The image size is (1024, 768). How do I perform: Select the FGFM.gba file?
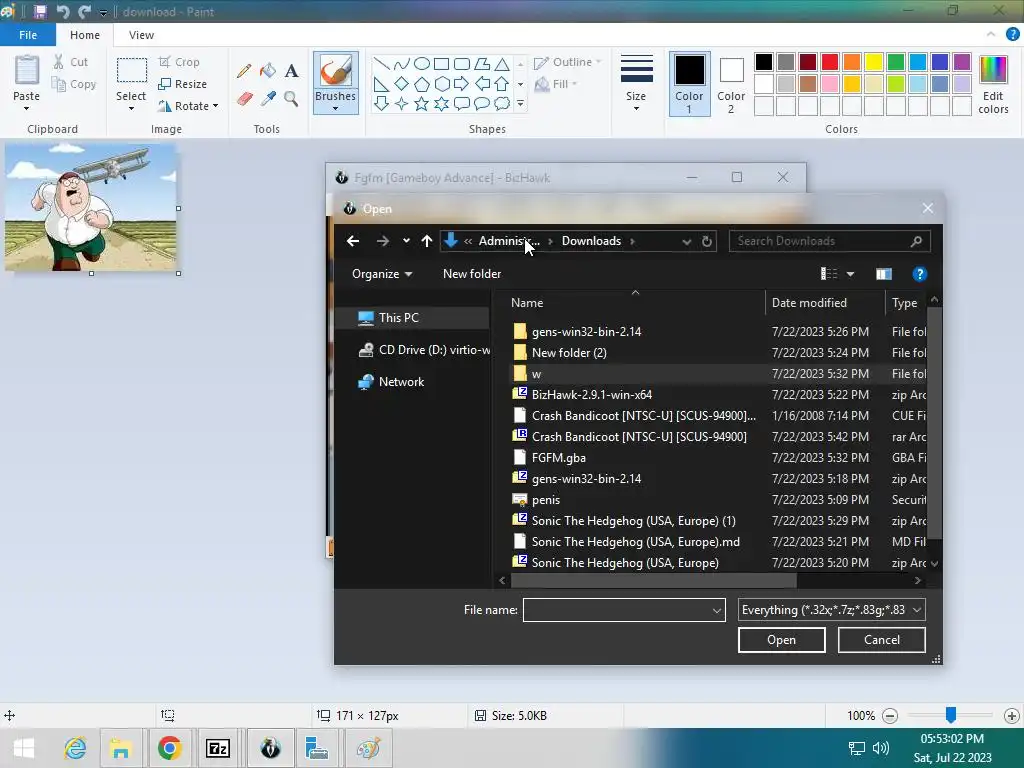558,458
